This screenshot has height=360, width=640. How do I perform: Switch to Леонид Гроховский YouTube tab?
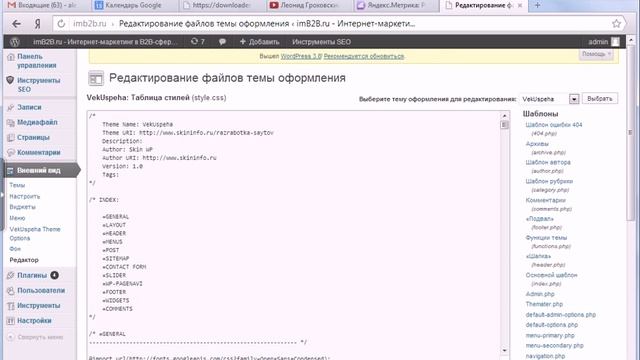pos(308,5)
